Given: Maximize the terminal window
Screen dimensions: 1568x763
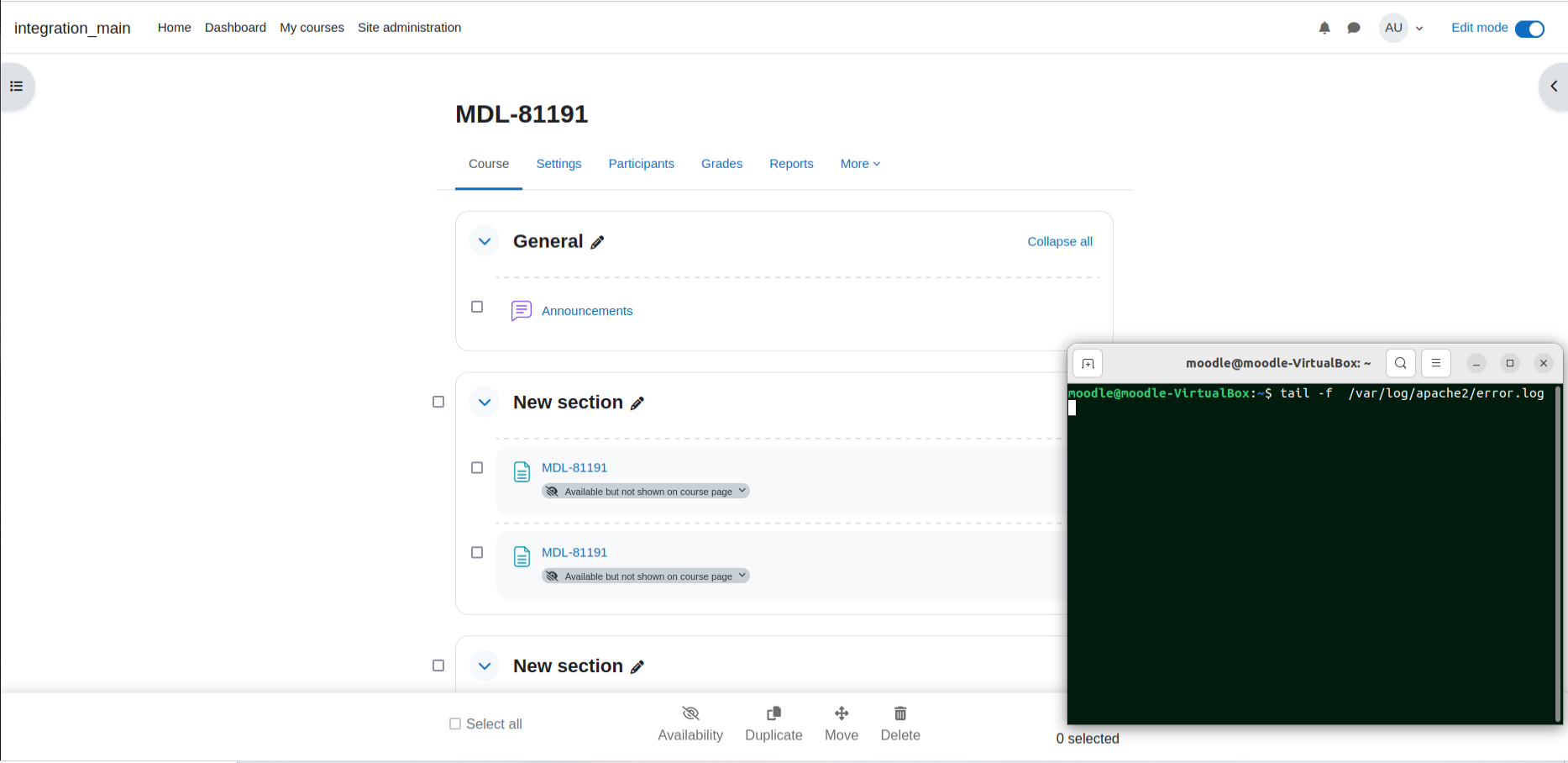Looking at the screenshot, I should (x=1510, y=363).
